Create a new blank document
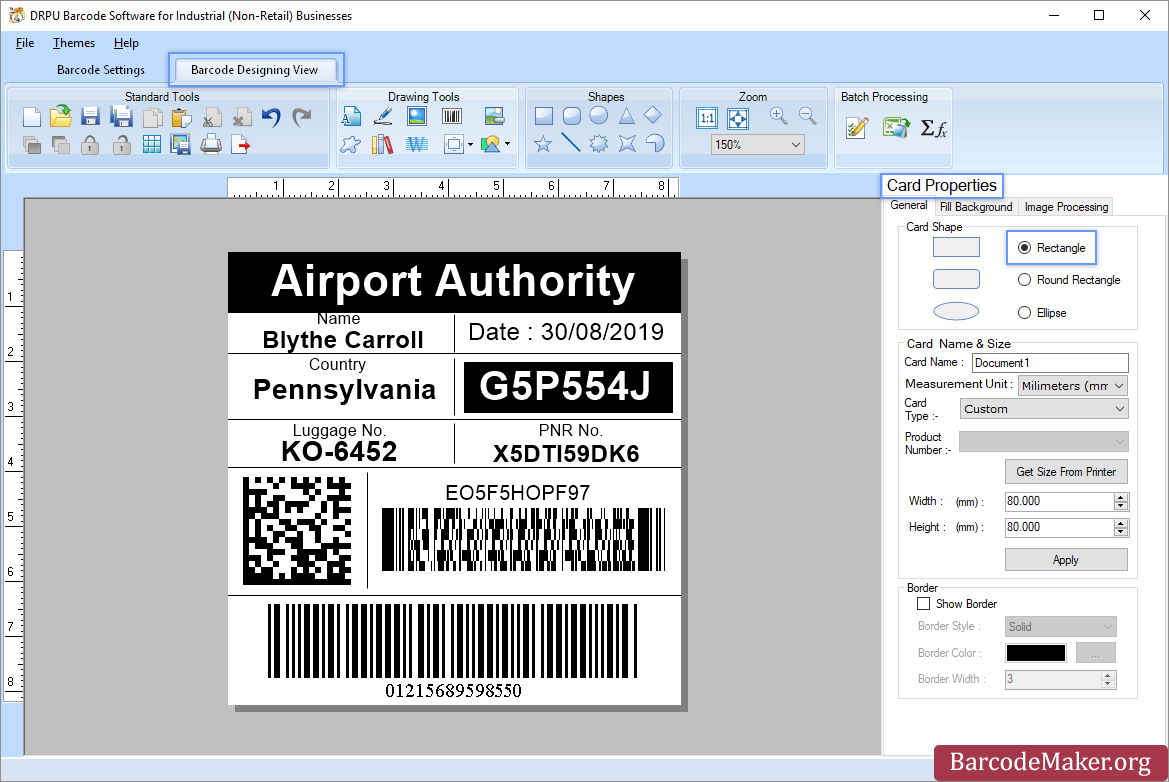1169x782 pixels. tap(31, 117)
